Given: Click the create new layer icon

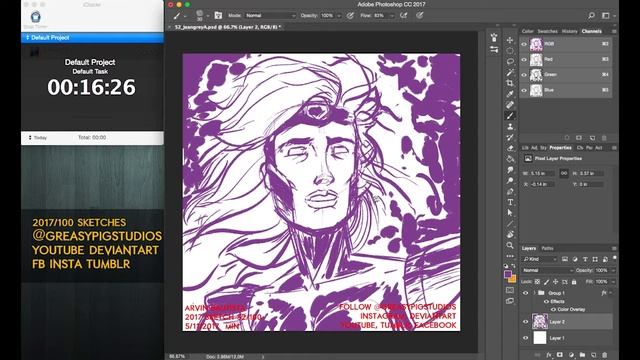Looking at the screenshot, I should tap(593, 355).
